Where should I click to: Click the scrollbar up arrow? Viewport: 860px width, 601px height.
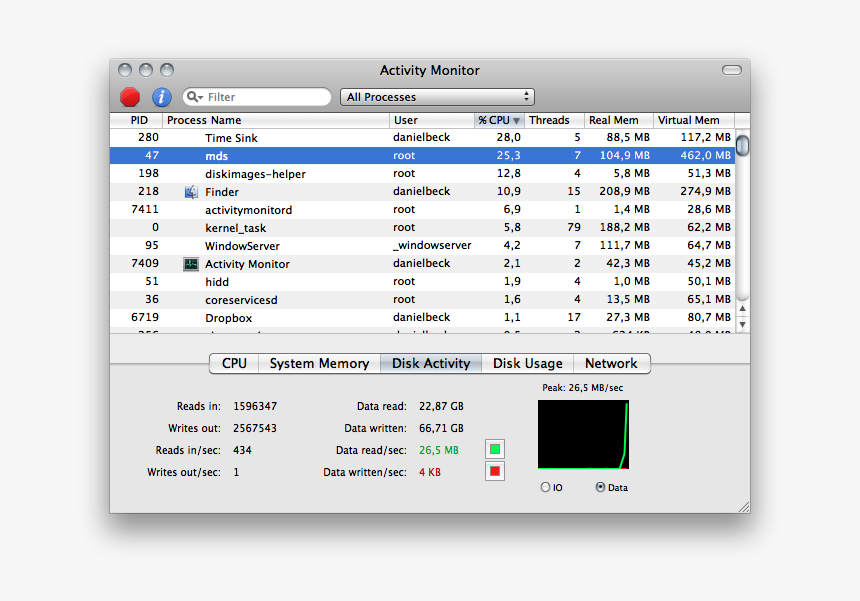point(742,309)
